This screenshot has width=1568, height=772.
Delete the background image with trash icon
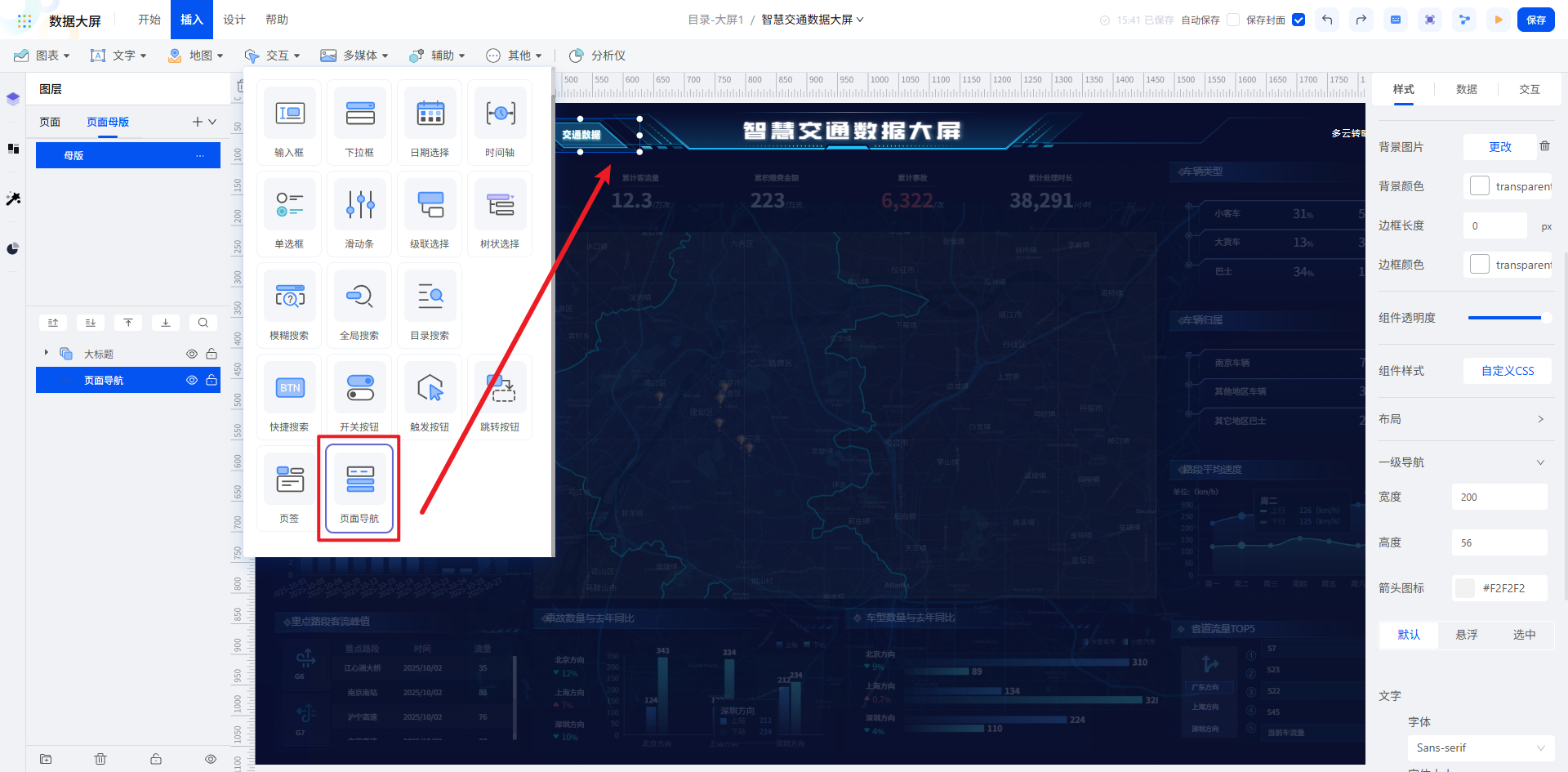tap(1544, 146)
